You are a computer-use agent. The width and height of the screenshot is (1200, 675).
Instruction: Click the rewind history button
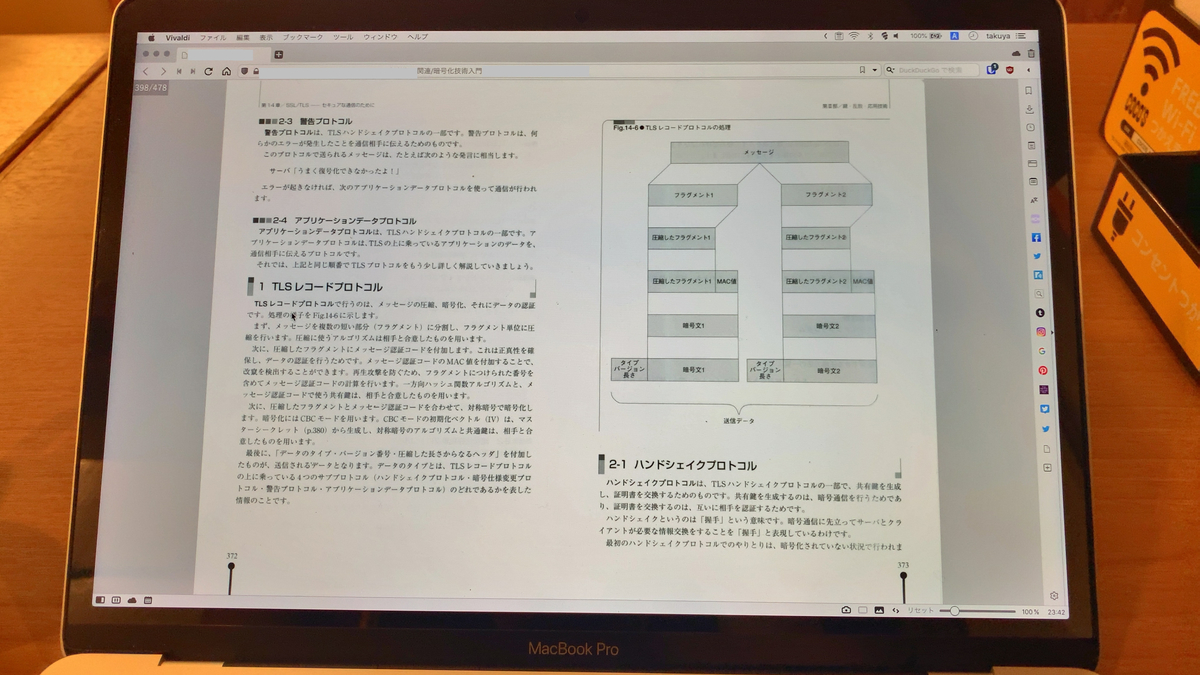tap(178, 72)
